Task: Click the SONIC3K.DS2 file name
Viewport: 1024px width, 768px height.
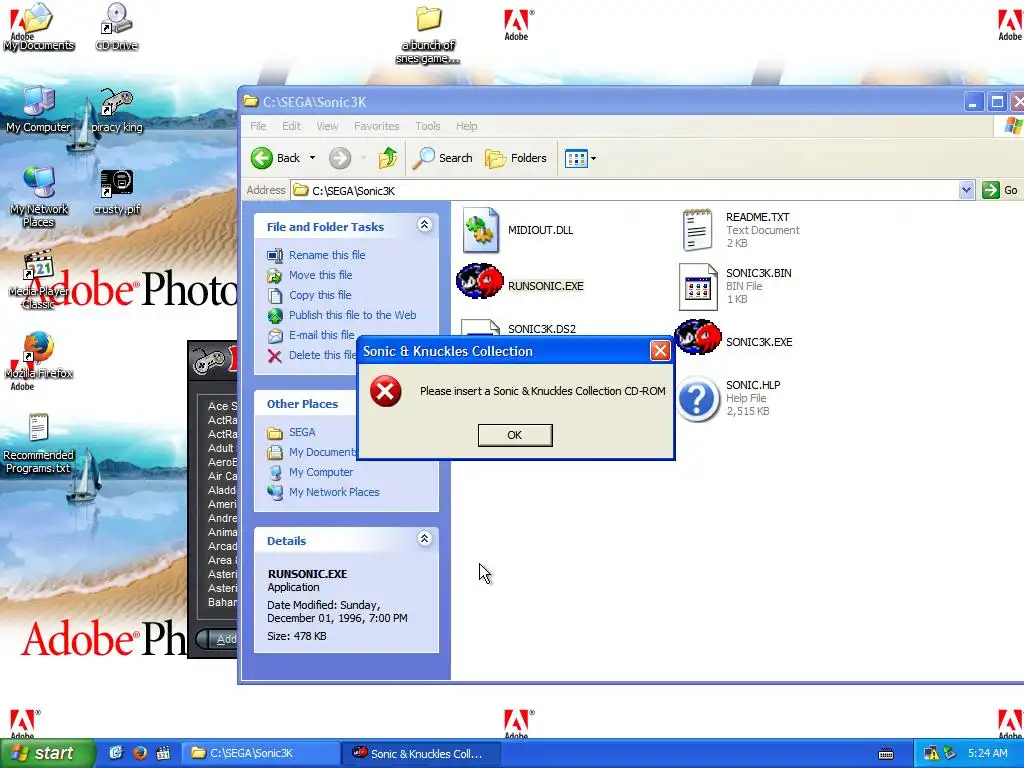Action: [x=542, y=328]
